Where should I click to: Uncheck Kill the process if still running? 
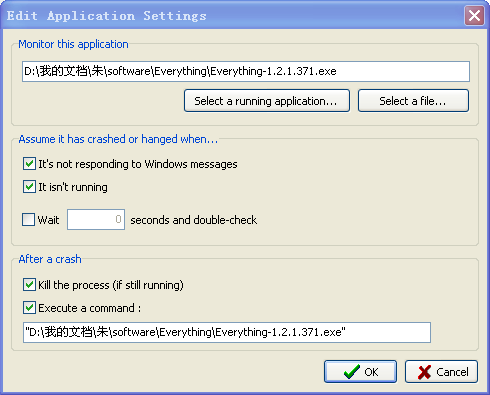tap(29, 285)
